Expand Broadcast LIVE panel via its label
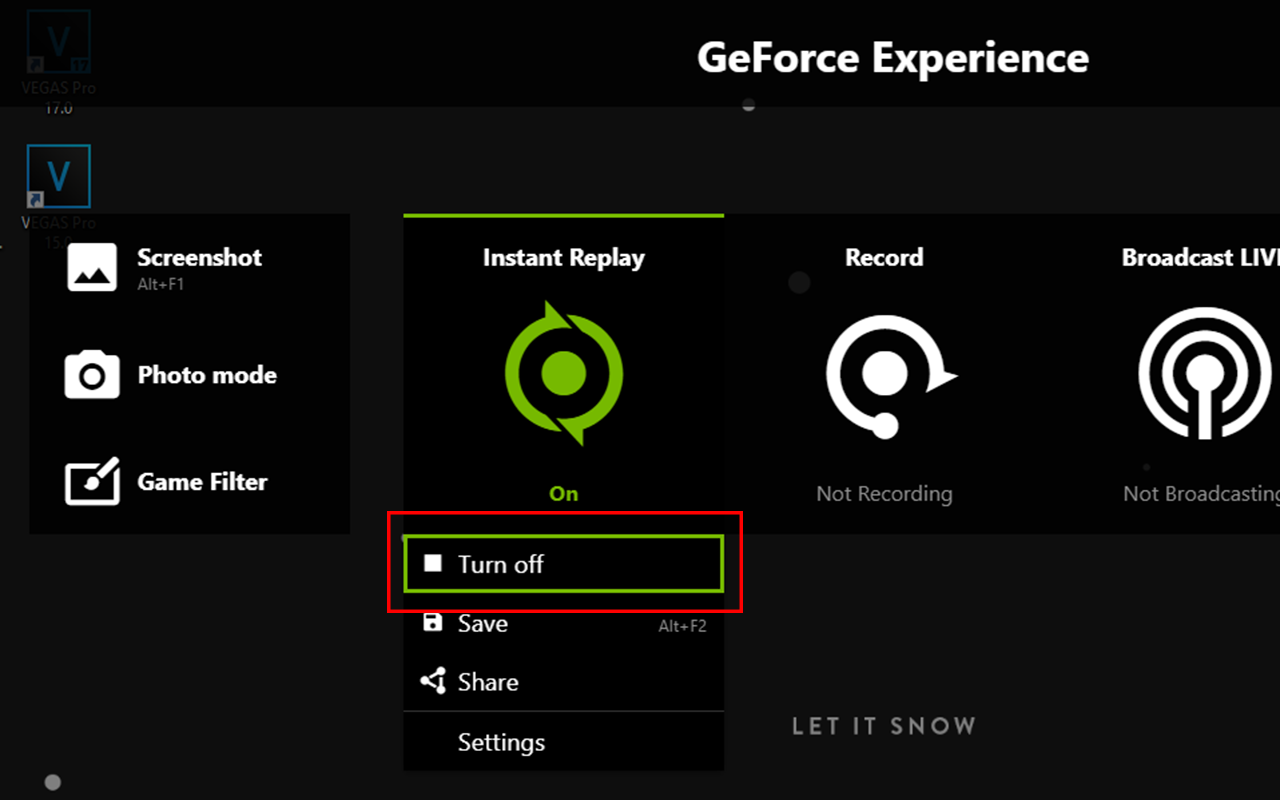 pyautogui.click(x=1200, y=257)
